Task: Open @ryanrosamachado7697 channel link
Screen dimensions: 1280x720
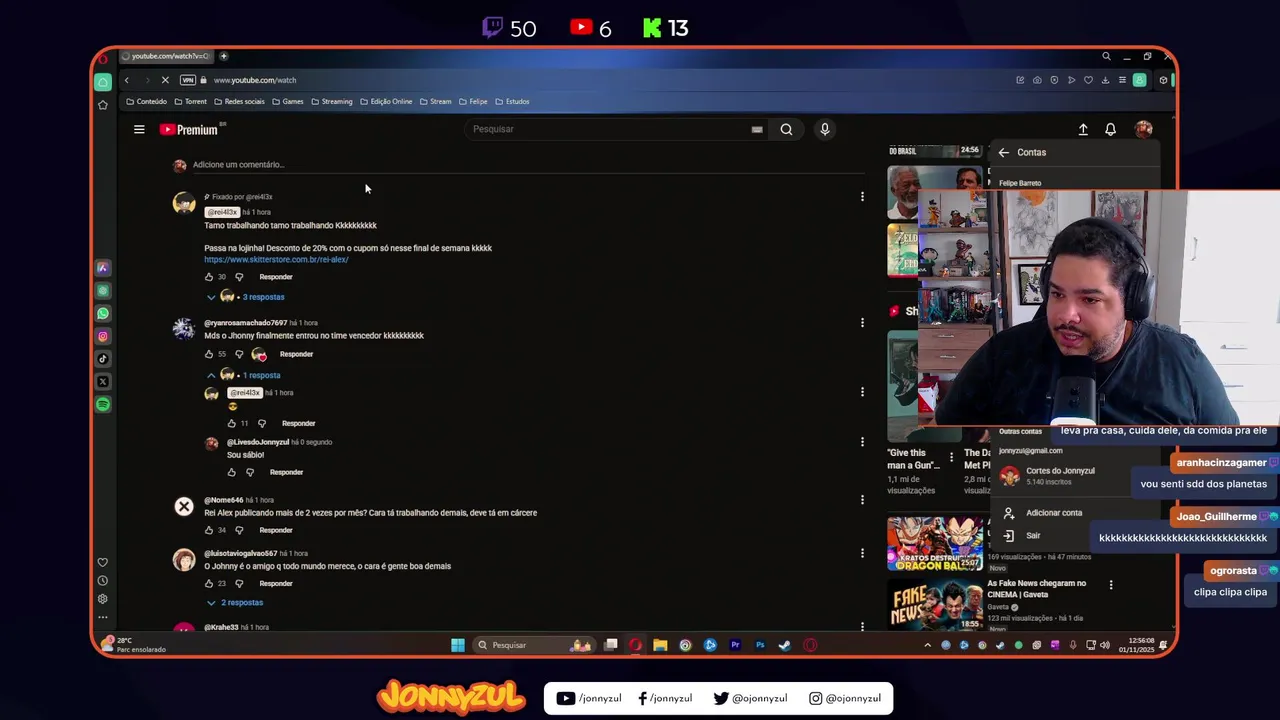Action: (245, 323)
